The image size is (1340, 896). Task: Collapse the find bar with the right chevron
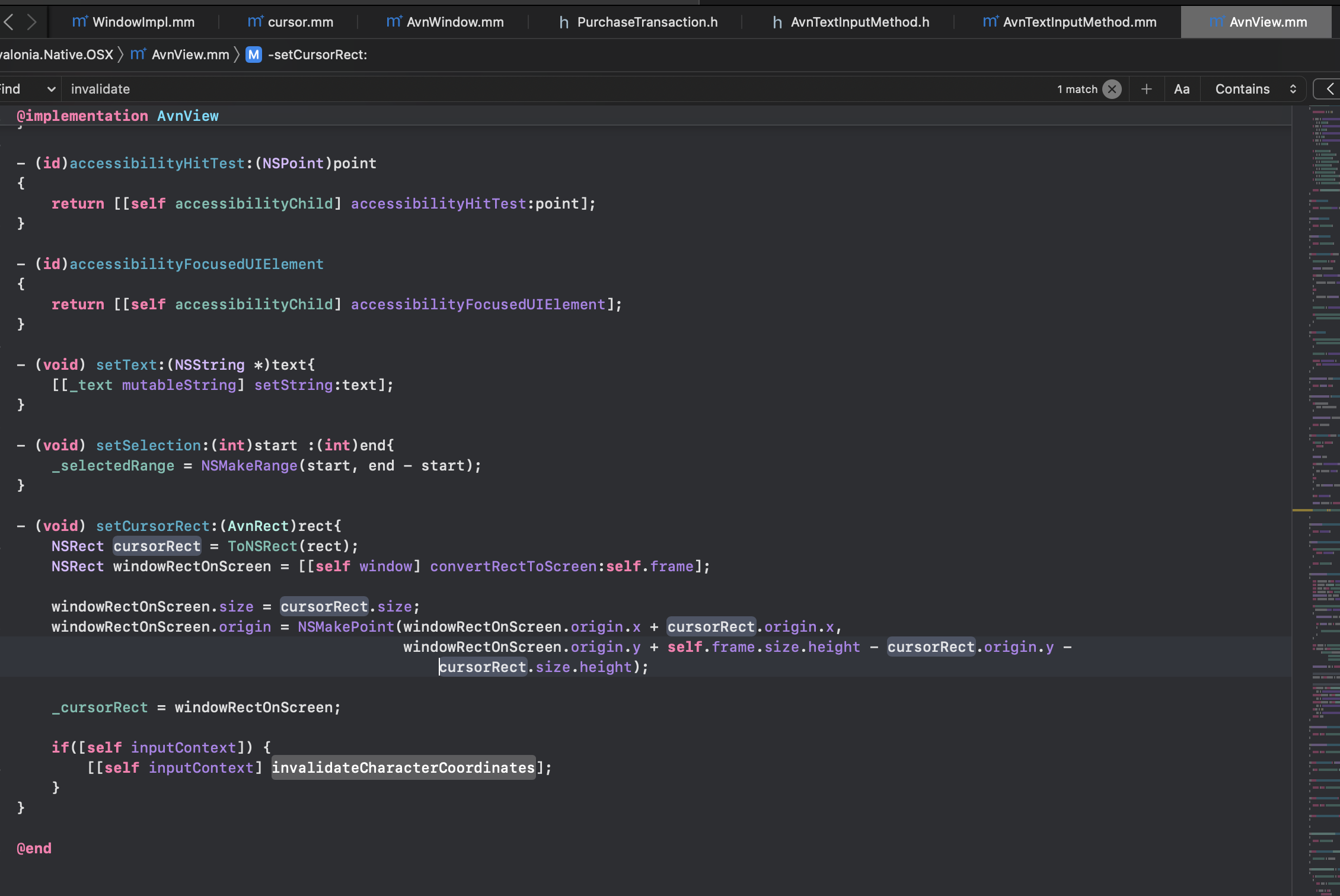(1329, 89)
